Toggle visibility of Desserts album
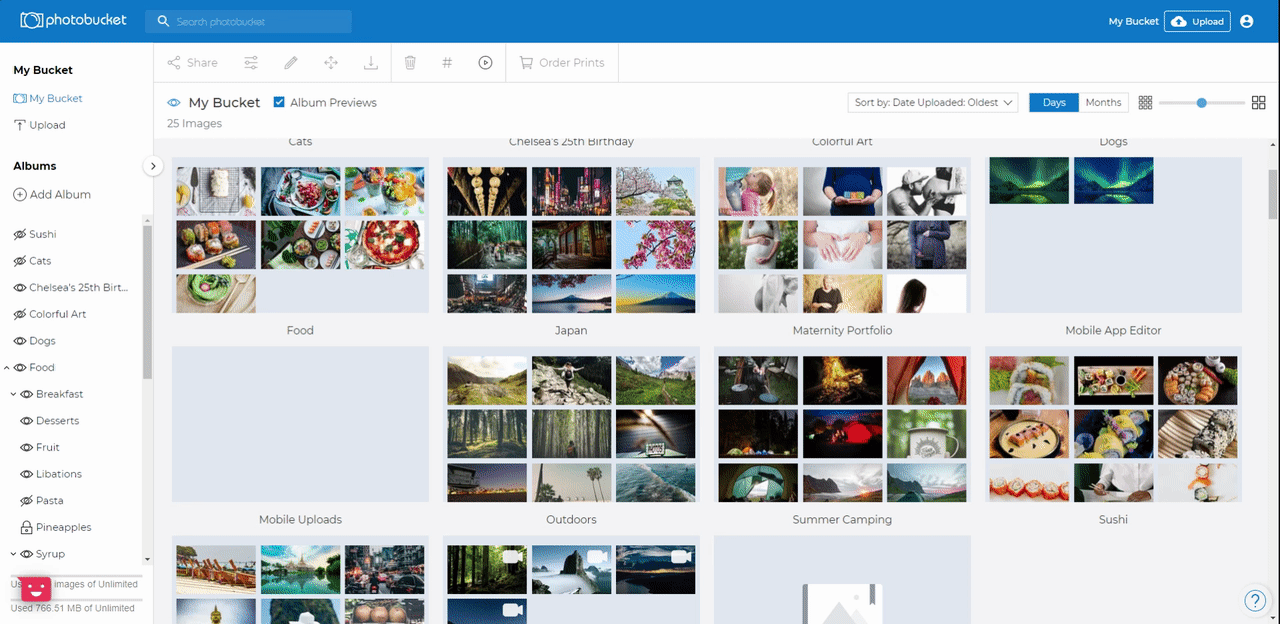Image resolution: width=1280 pixels, height=624 pixels. (x=27, y=421)
